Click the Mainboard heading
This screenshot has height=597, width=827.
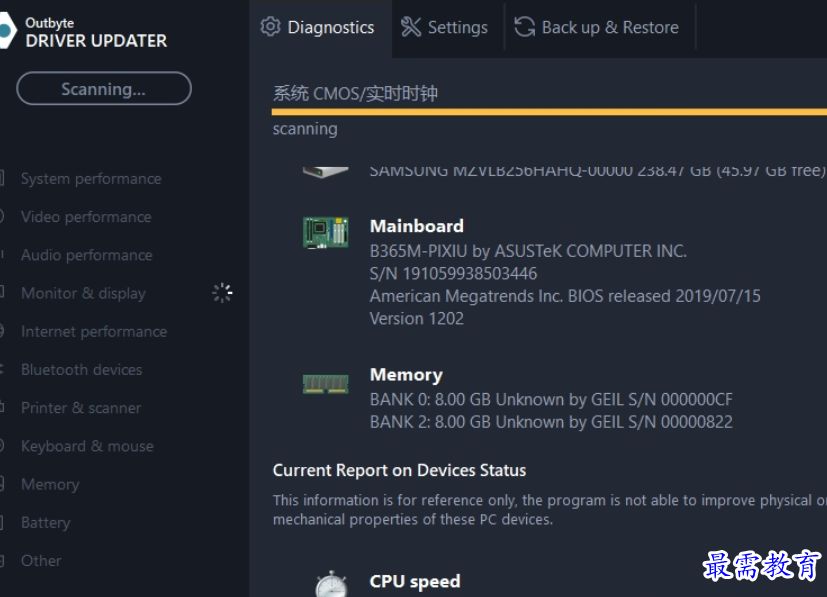point(417,226)
